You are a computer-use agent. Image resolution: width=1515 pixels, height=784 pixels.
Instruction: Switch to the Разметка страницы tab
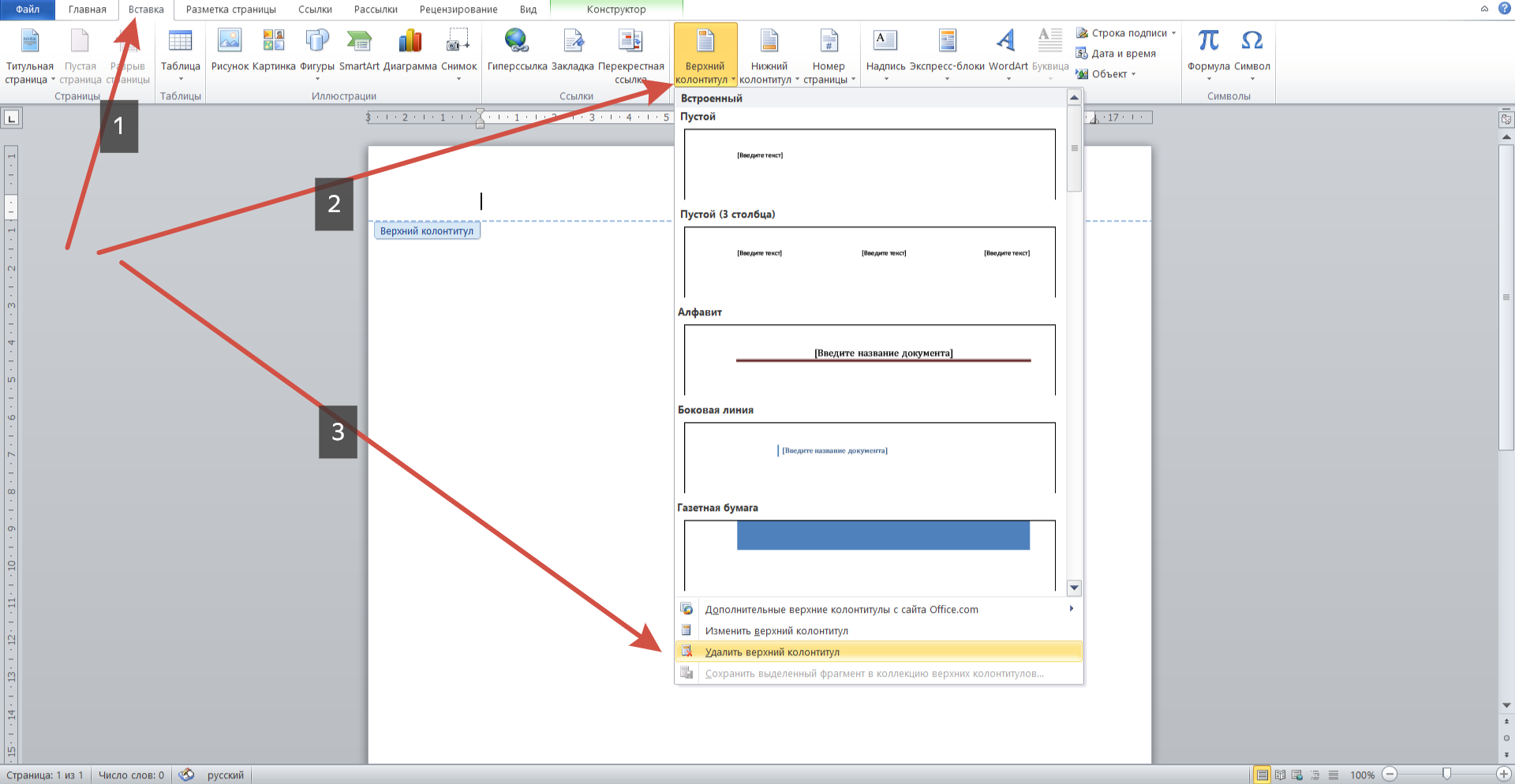(x=230, y=9)
